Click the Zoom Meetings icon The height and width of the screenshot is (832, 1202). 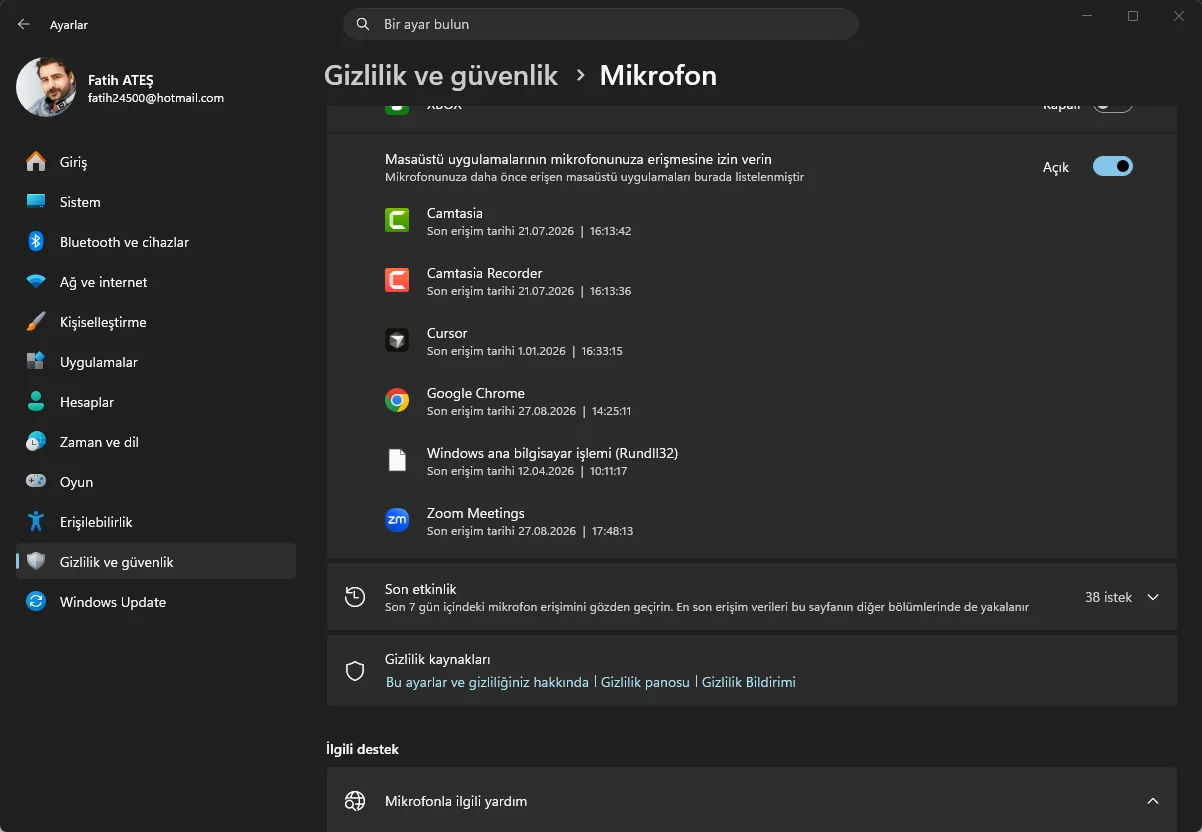pos(397,520)
